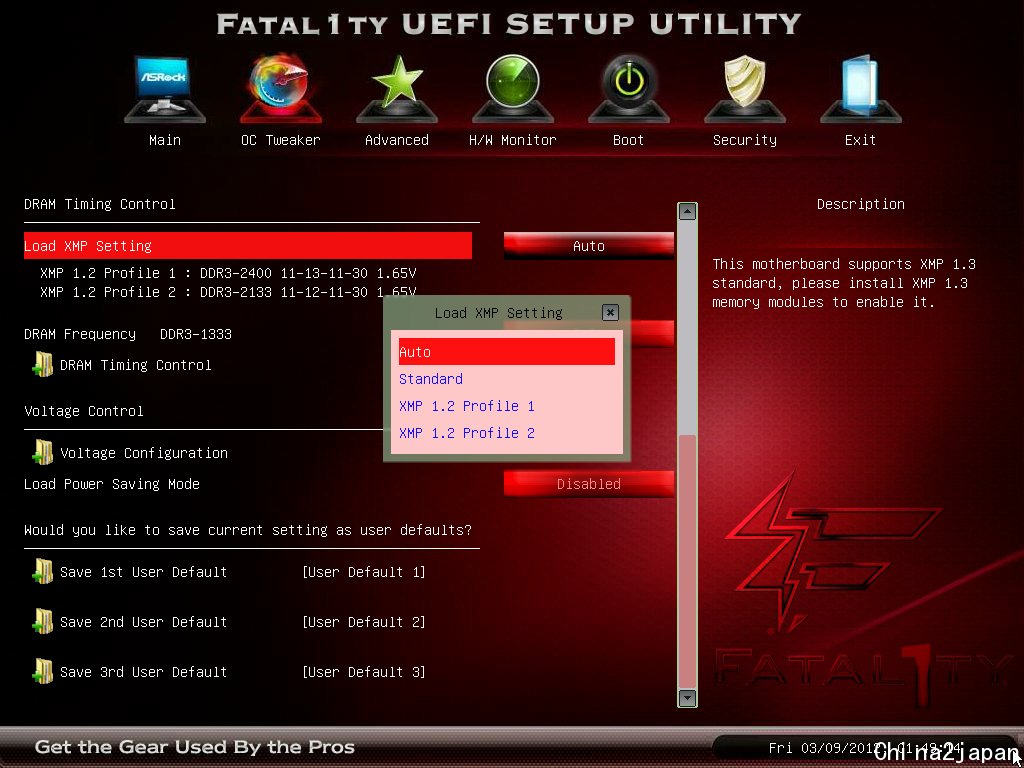Viewport: 1024px width, 768px height.
Task: Select the Advanced green star icon
Action: 397,88
